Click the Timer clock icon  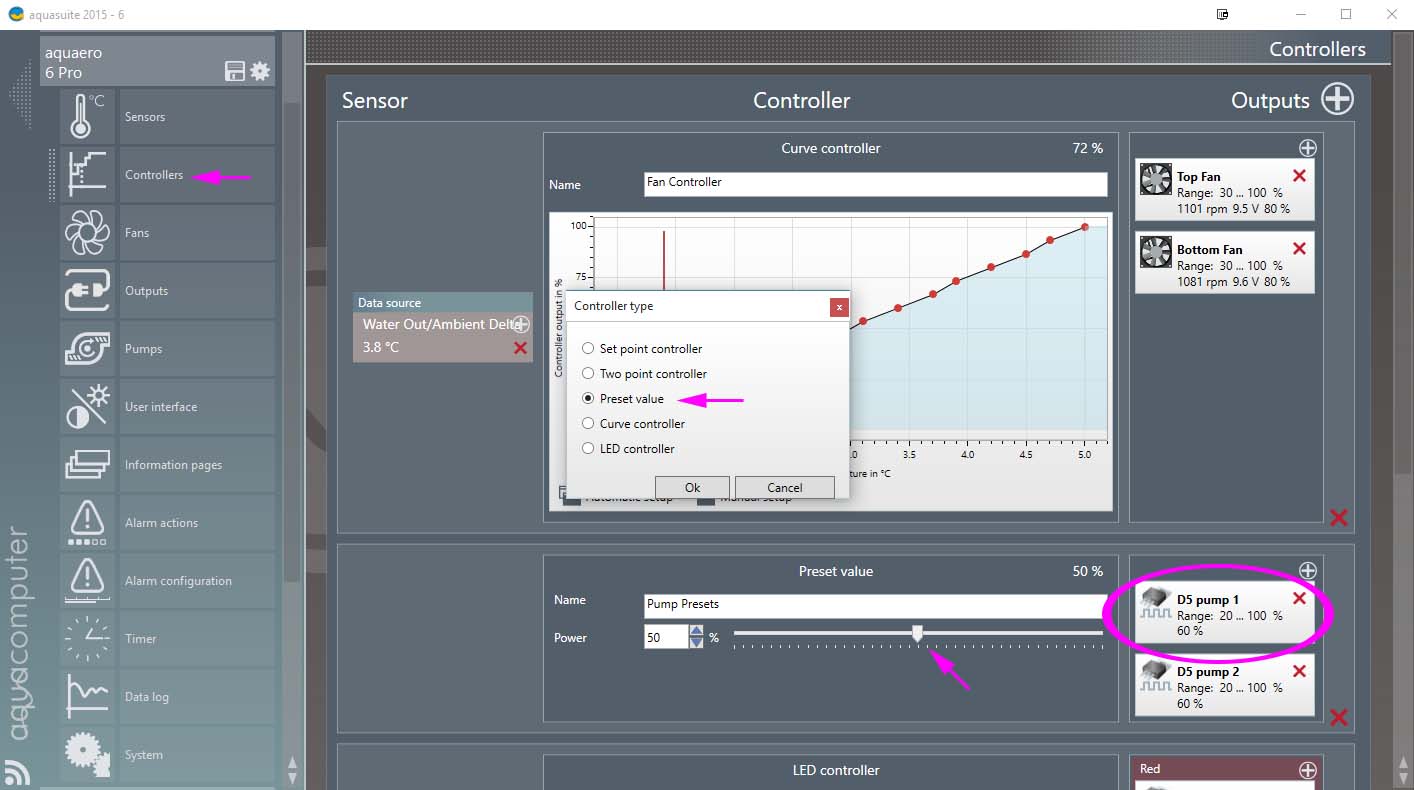[87, 638]
